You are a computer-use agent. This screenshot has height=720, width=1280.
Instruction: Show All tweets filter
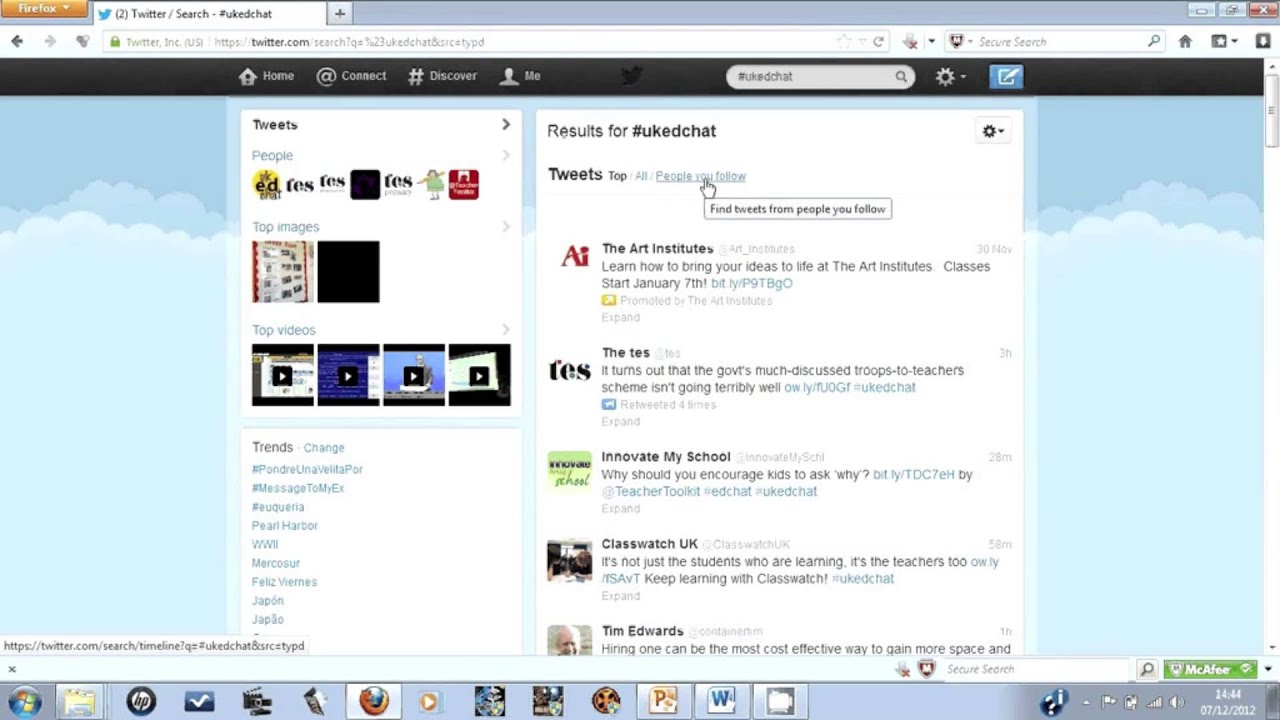click(x=641, y=176)
